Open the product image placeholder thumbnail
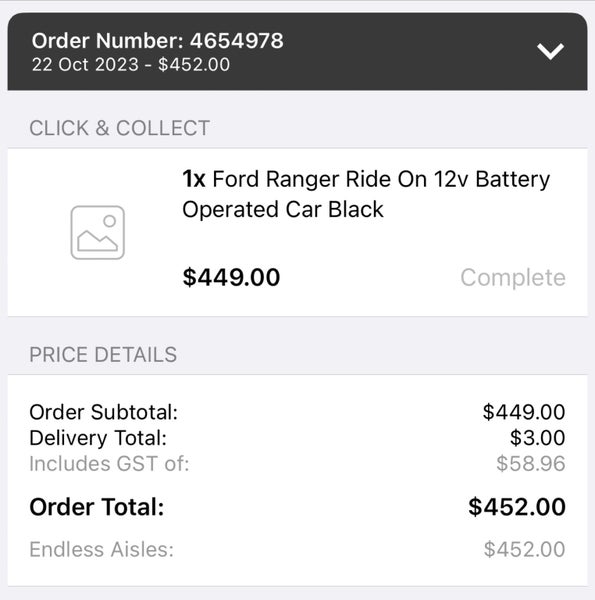This screenshot has height=600, width=595. [x=98, y=232]
